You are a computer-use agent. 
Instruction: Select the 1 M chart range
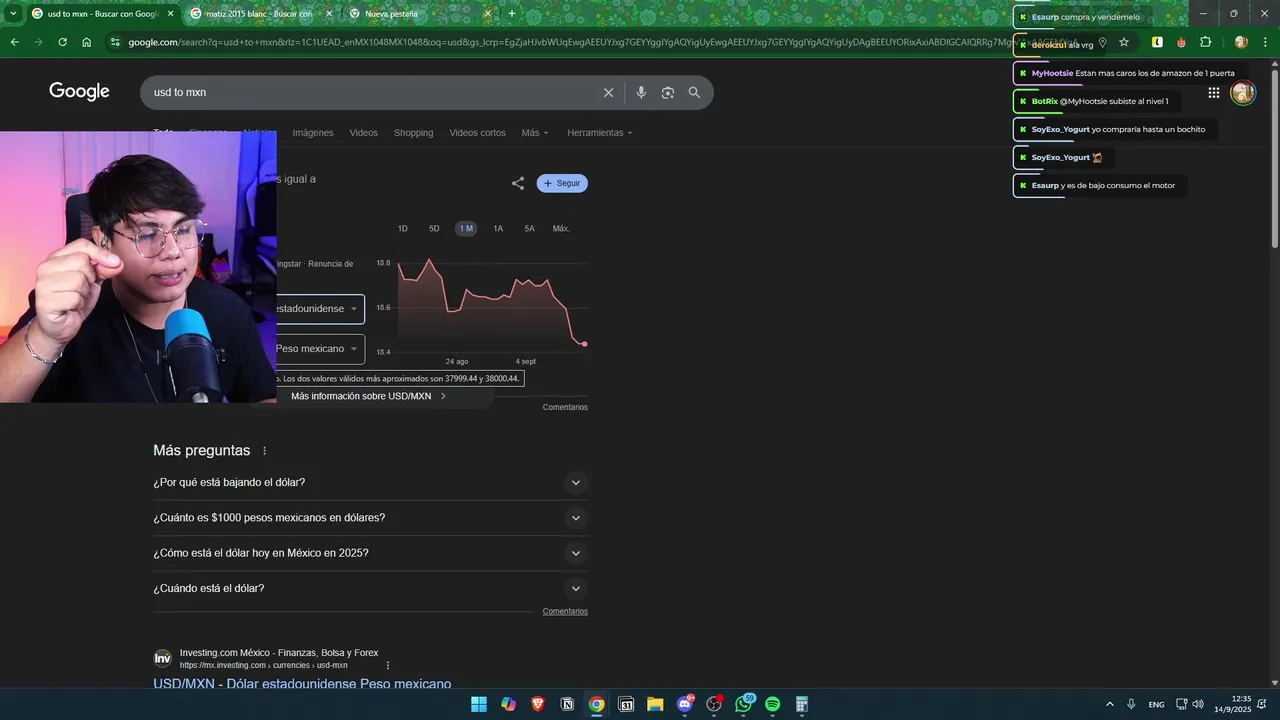[466, 229]
